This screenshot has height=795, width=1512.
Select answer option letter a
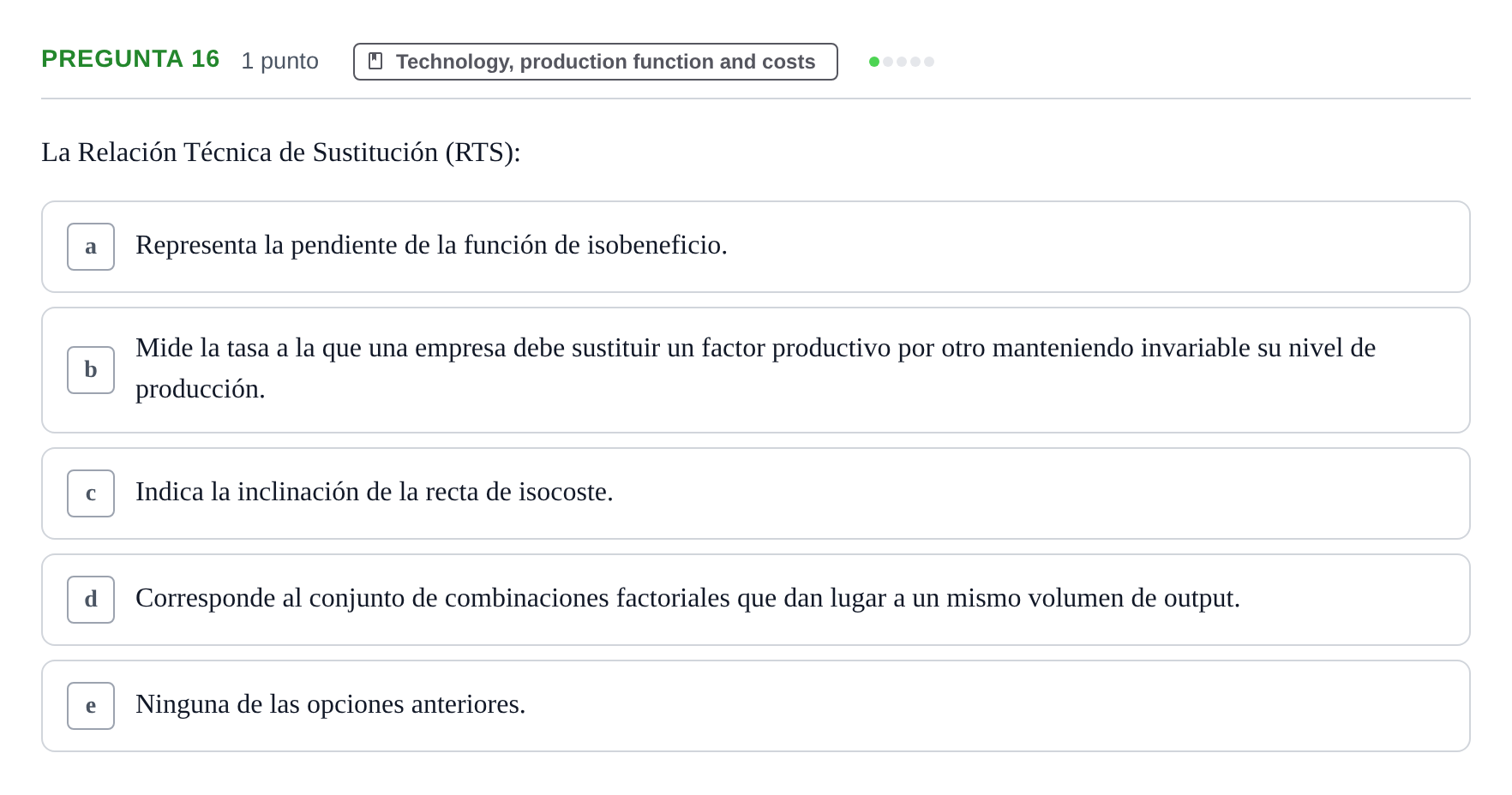tap(91, 247)
